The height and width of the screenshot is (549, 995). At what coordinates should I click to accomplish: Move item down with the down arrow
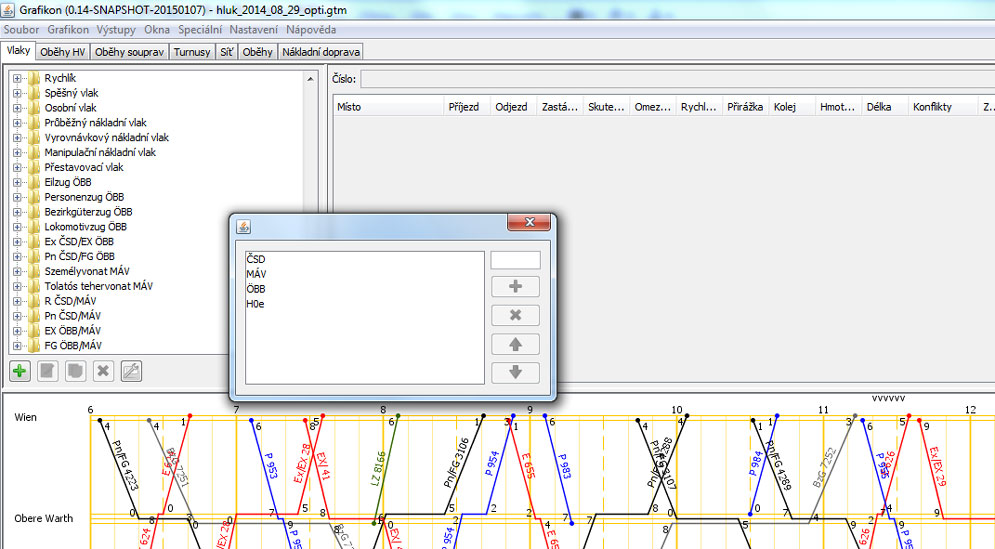pyautogui.click(x=515, y=373)
